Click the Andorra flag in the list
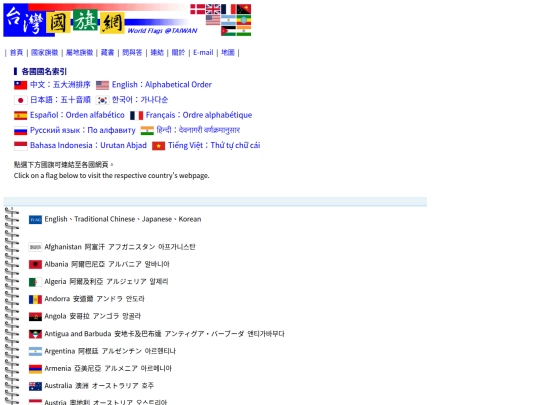Screen dimensions: 540x405 pos(35,299)
